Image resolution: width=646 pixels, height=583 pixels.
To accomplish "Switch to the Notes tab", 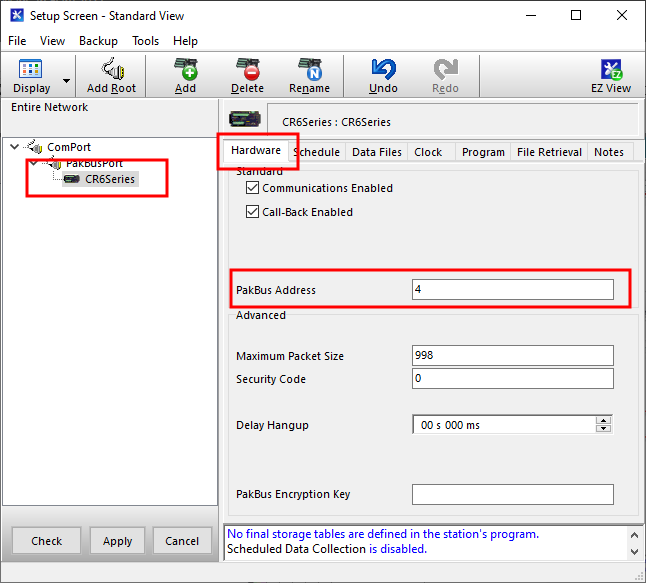I will [x=609, y=152].
